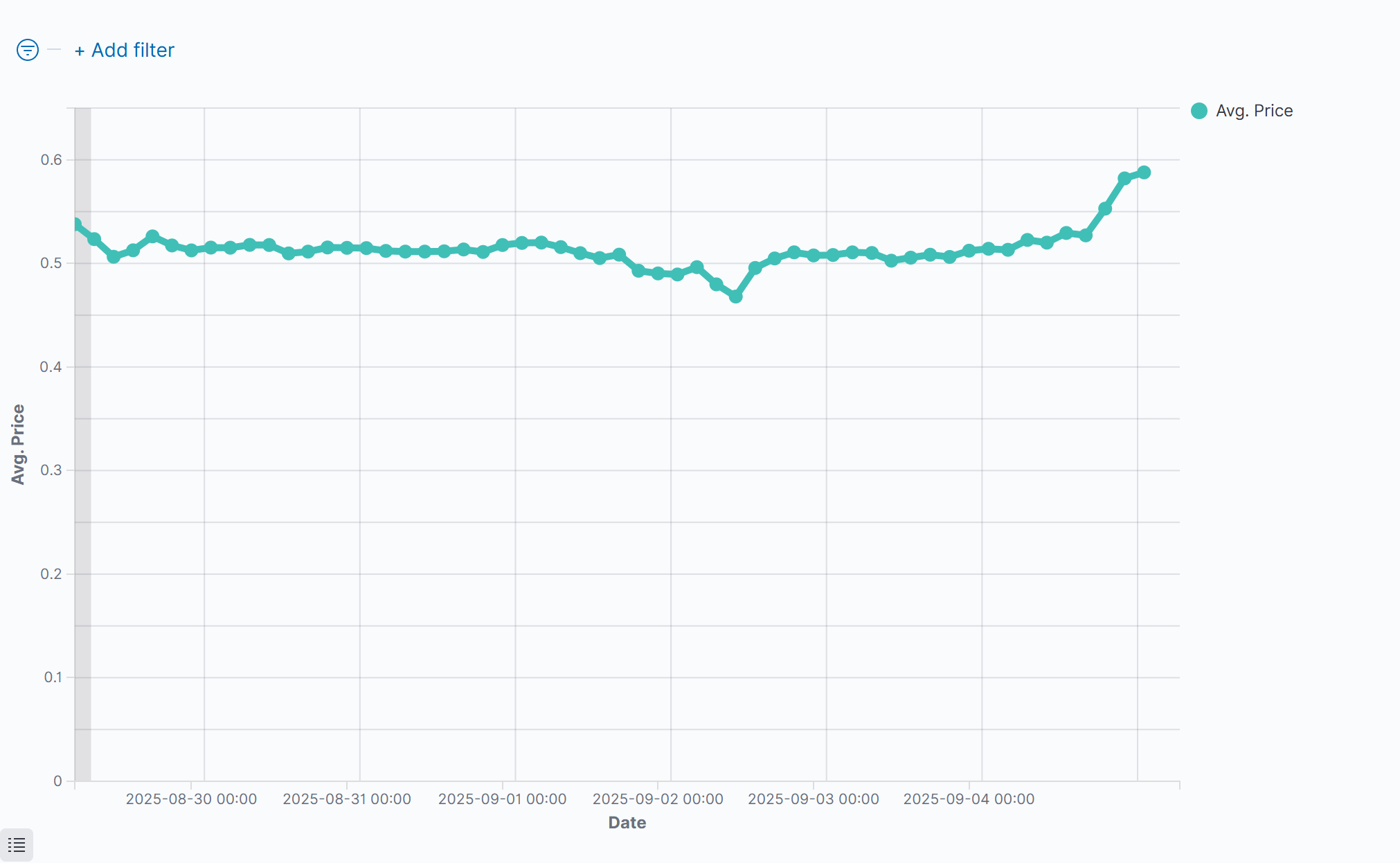Click the lowest dip data point

[x=735, y=296]
